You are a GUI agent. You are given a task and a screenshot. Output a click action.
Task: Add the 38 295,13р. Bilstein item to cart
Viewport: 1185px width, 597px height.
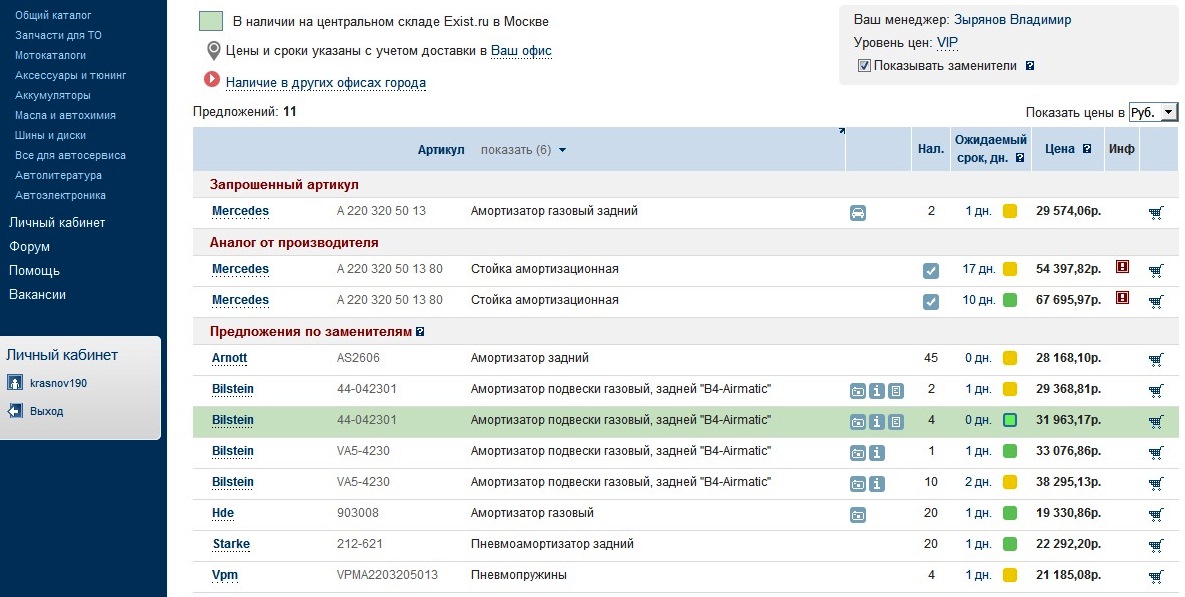[1156, 484]
